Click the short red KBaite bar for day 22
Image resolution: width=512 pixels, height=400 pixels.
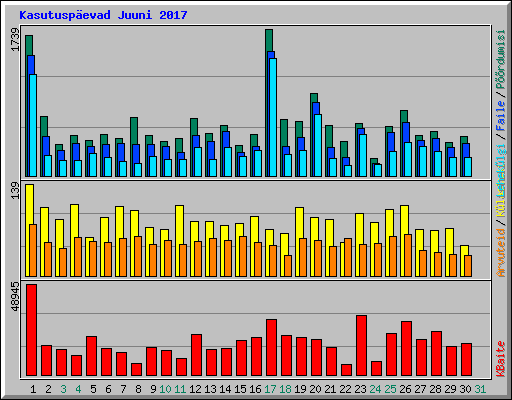[347, 370]
